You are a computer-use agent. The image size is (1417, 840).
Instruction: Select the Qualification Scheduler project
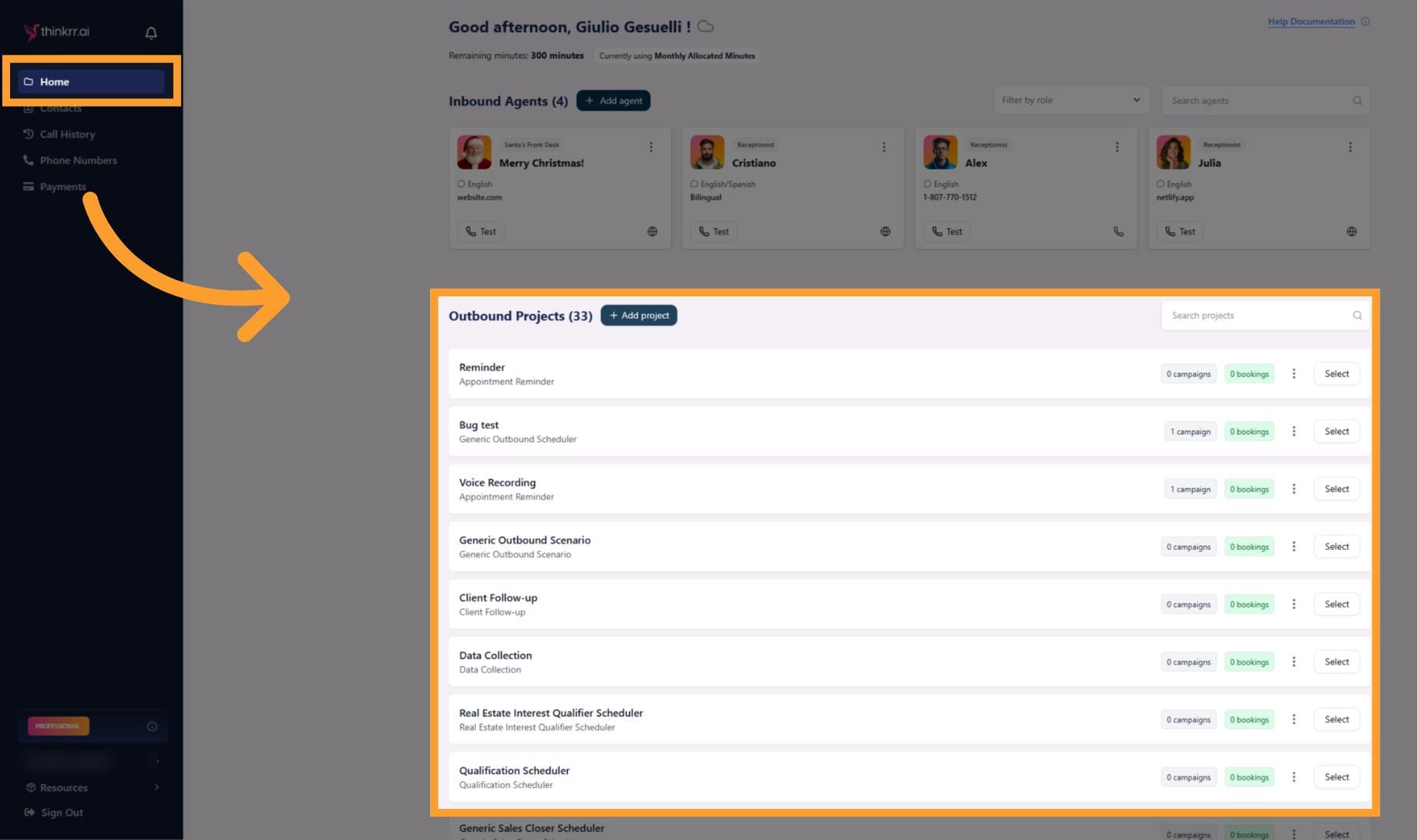pyautogui.click(x=1337, y=777)
